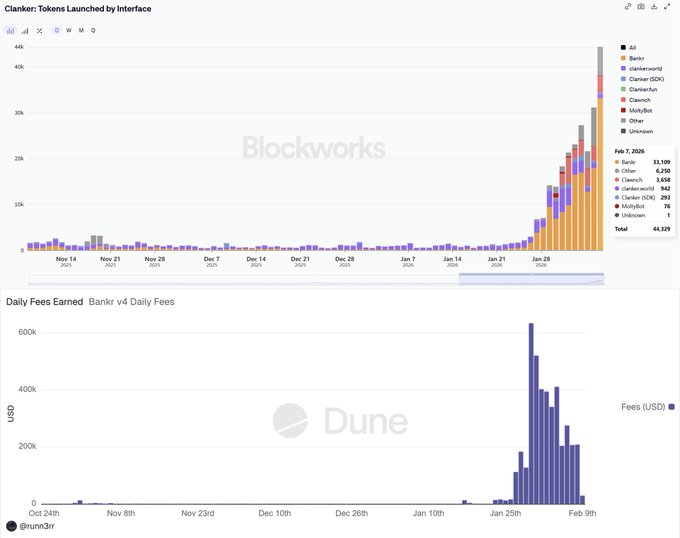Toggle Clanker (SDK) series in legend
This screenshot has width=680, height=538.
(x=642, y=79)
